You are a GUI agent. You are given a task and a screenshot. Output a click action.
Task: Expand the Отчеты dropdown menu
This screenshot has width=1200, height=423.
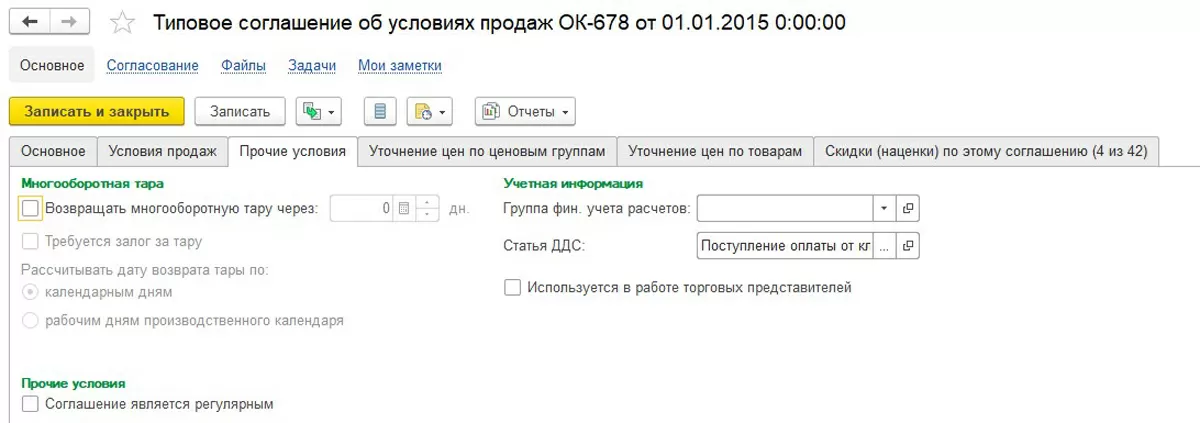tap(525, 112)
